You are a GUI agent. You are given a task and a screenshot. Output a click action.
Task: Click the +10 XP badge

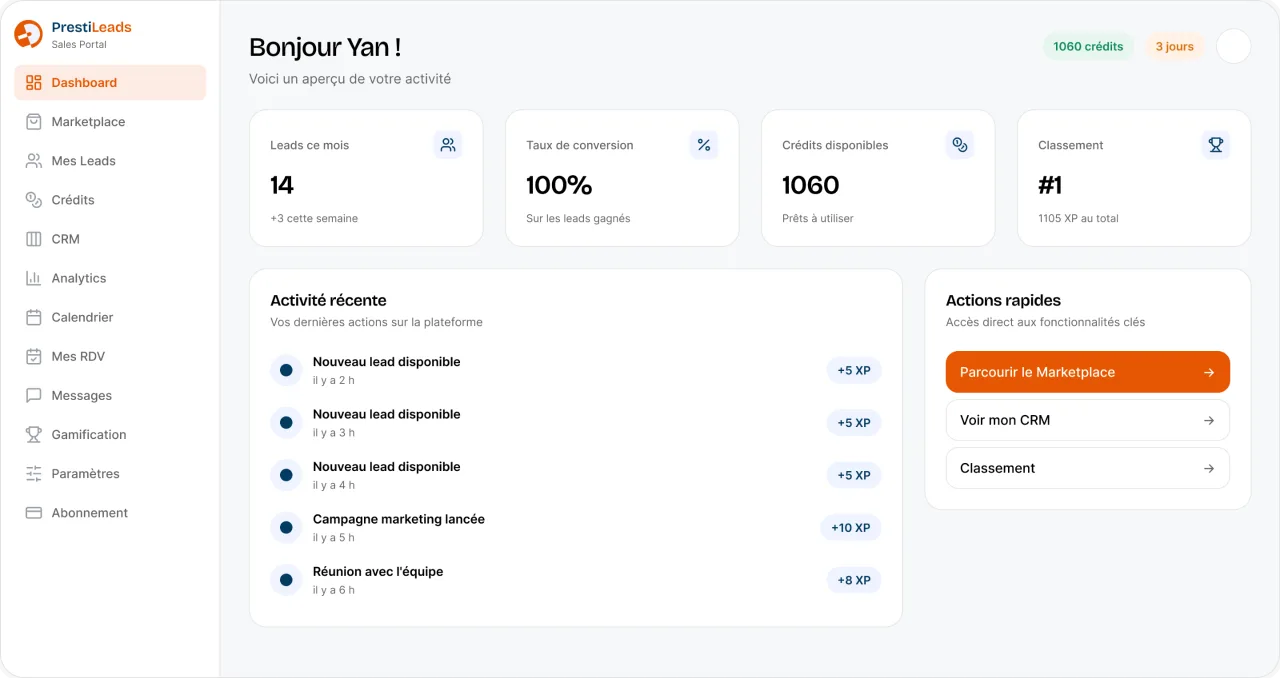pyautogui.click(x=851, y=527)
